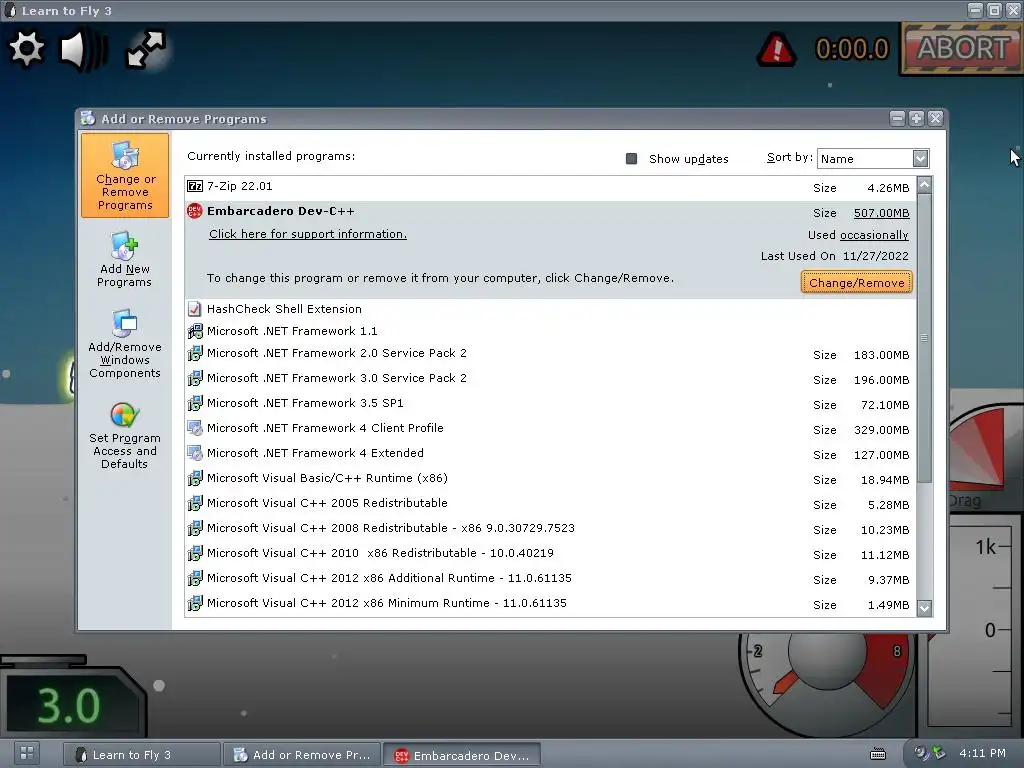The height and width of the screenshot is (768, 1024).
Task: Click the red warning triangle icon
Action: tap(776, 49)
